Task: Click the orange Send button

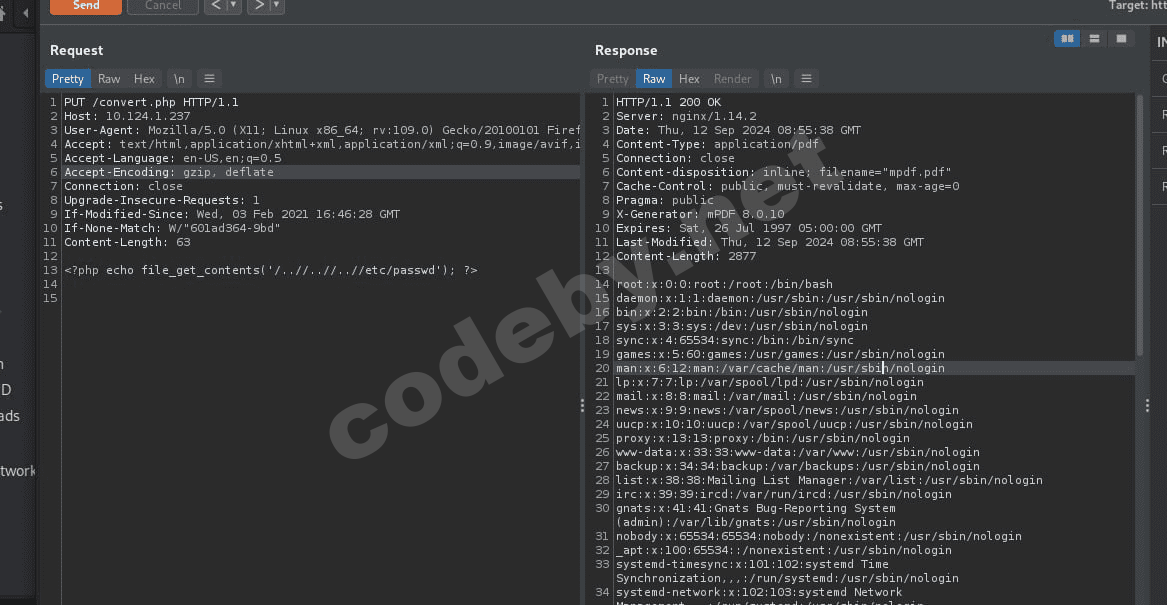Action: click(86, 6)
